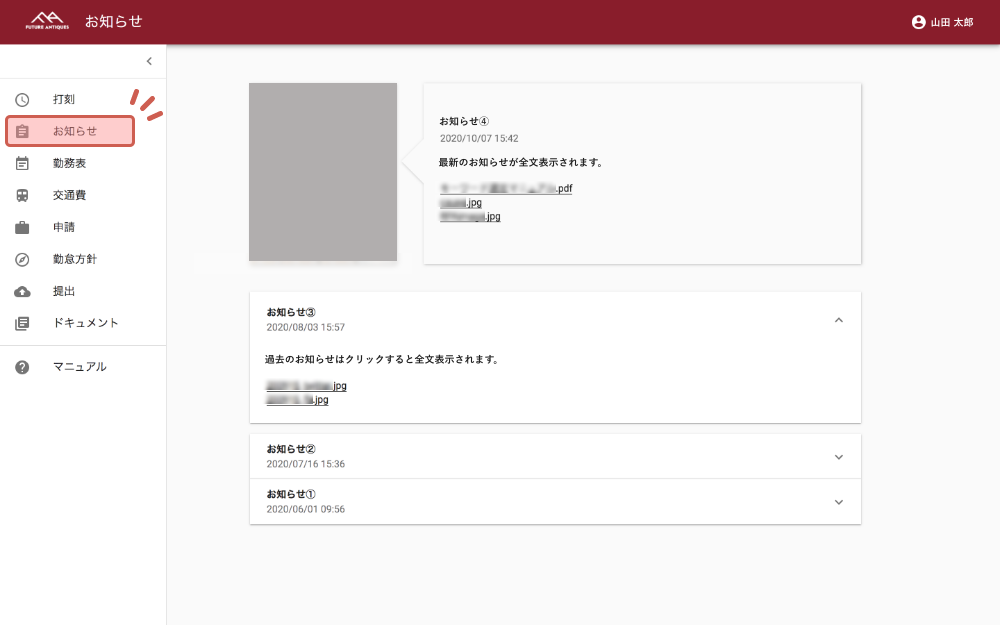Collapse the お知らせ③ panel
The height and width of the screenshot is (625, 1000).
838,320
